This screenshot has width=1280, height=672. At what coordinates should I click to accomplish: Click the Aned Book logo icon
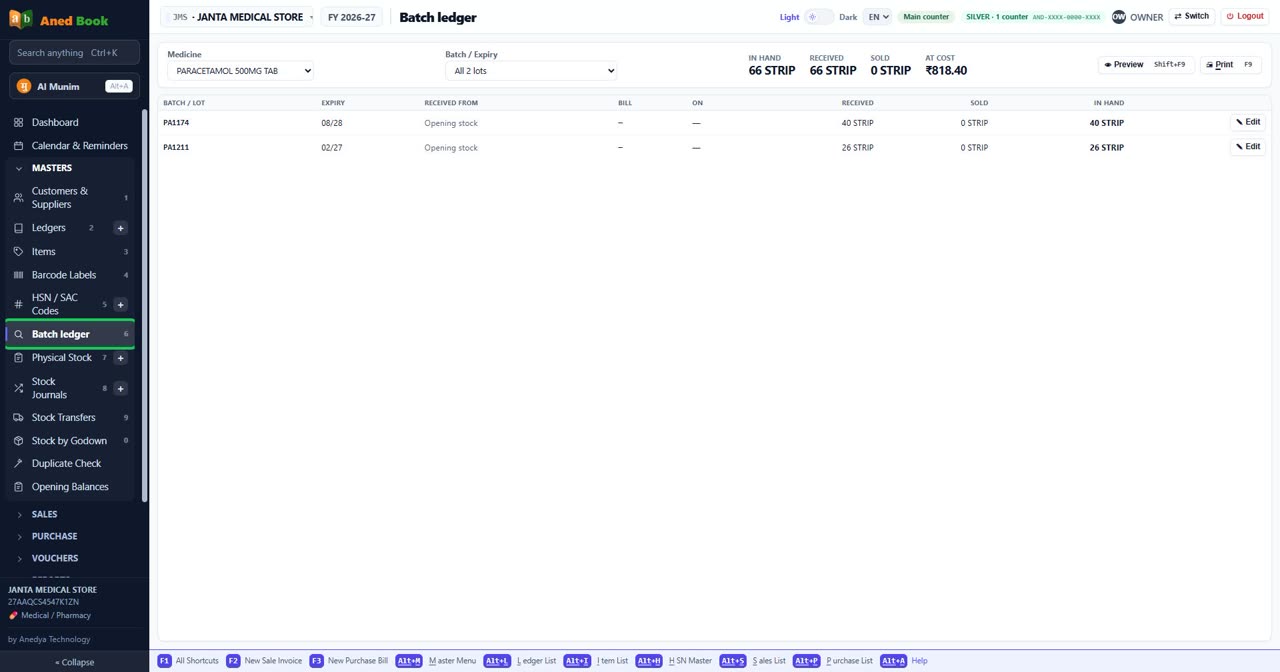(20, 19)
